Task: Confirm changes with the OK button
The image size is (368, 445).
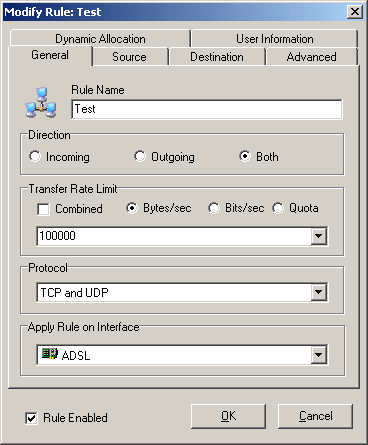Action: point(228,416)
